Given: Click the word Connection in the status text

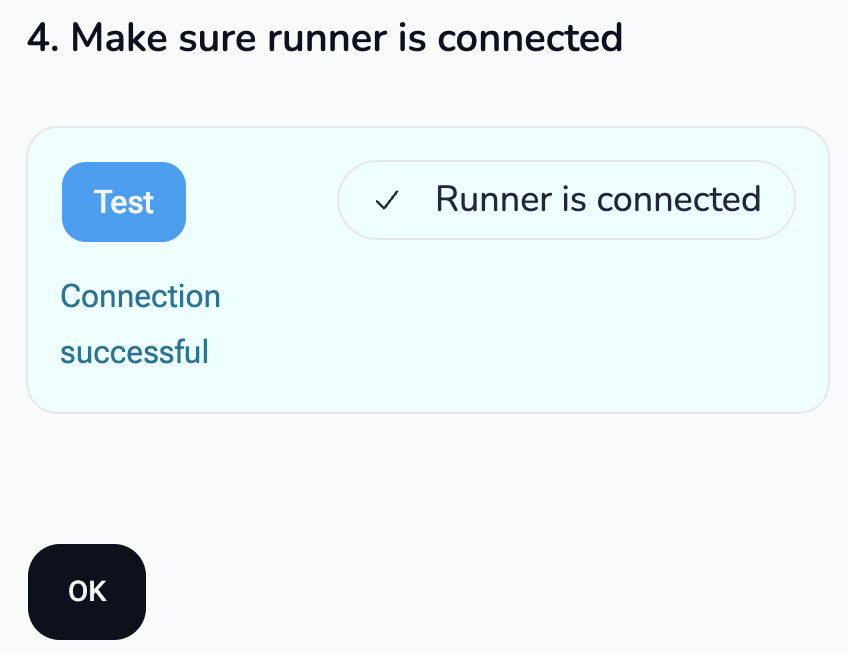Looking at the screenshot, I should [x=140, y=296].
